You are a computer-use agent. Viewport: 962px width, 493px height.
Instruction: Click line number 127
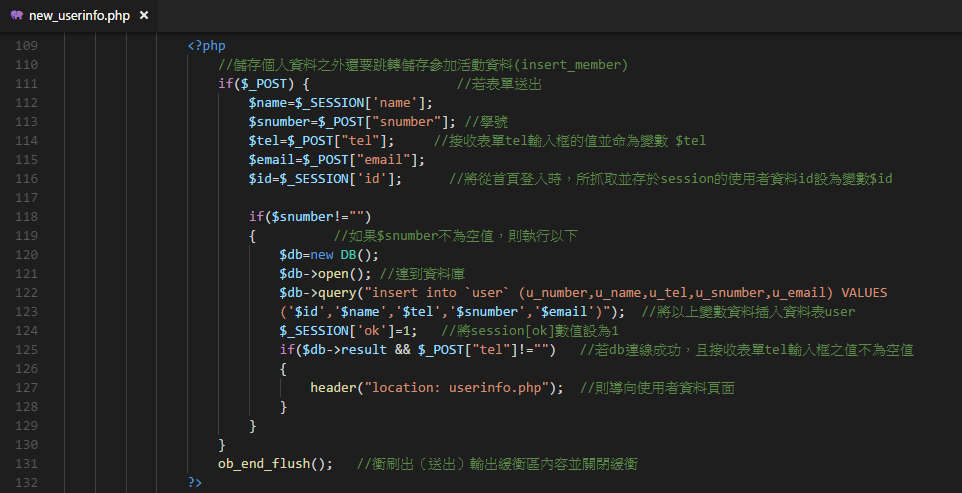click(26, 388)
